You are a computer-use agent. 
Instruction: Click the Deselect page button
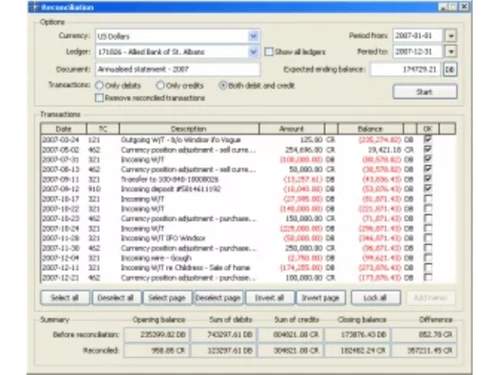218,298
